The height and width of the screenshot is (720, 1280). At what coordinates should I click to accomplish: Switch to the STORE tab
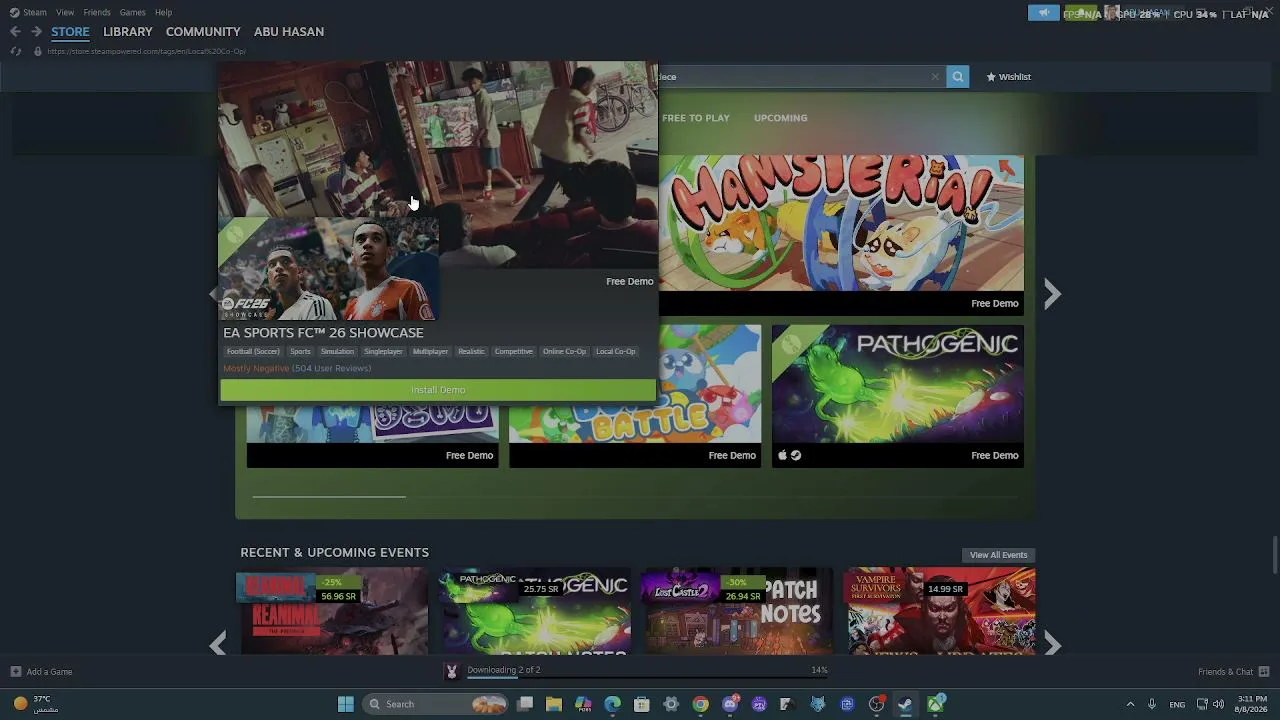coord(70,32)
